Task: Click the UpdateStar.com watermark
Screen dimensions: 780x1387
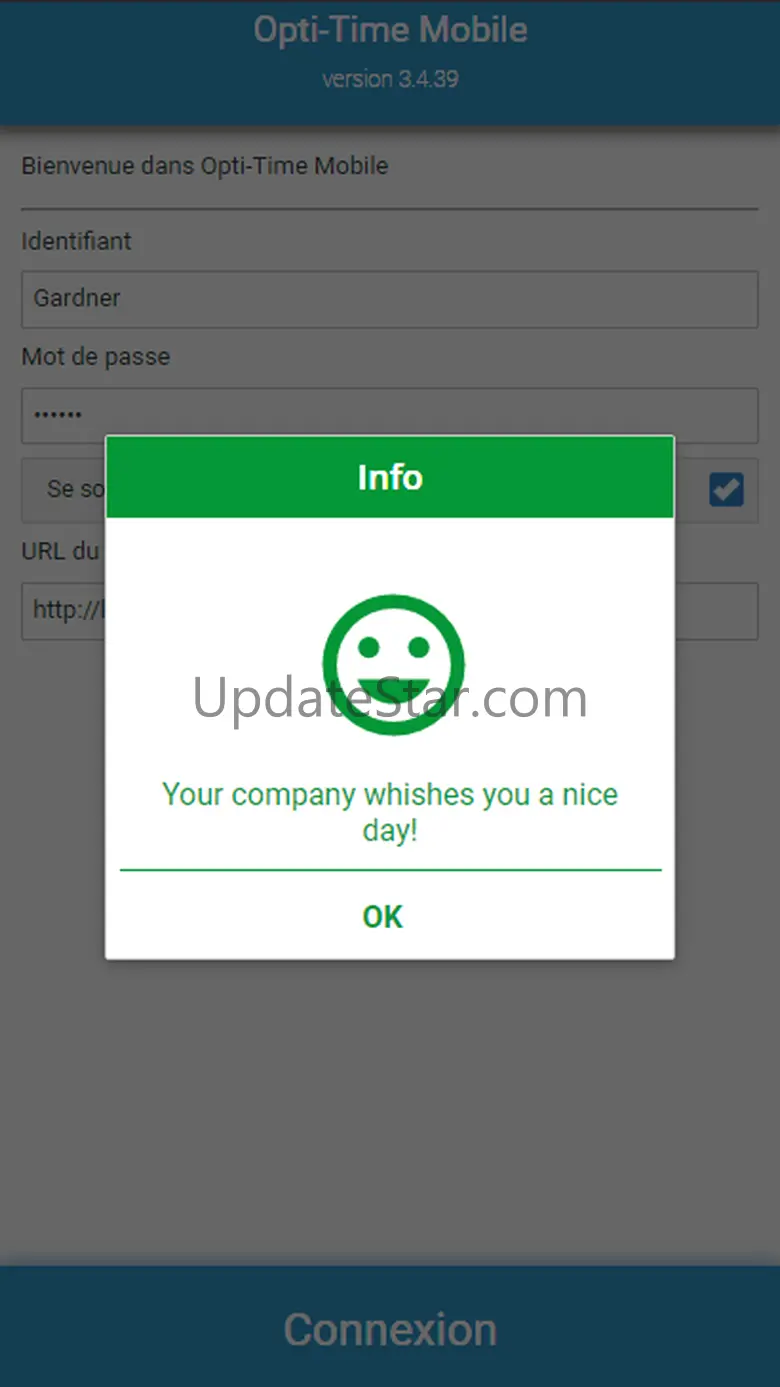Action: click(390, 698)
